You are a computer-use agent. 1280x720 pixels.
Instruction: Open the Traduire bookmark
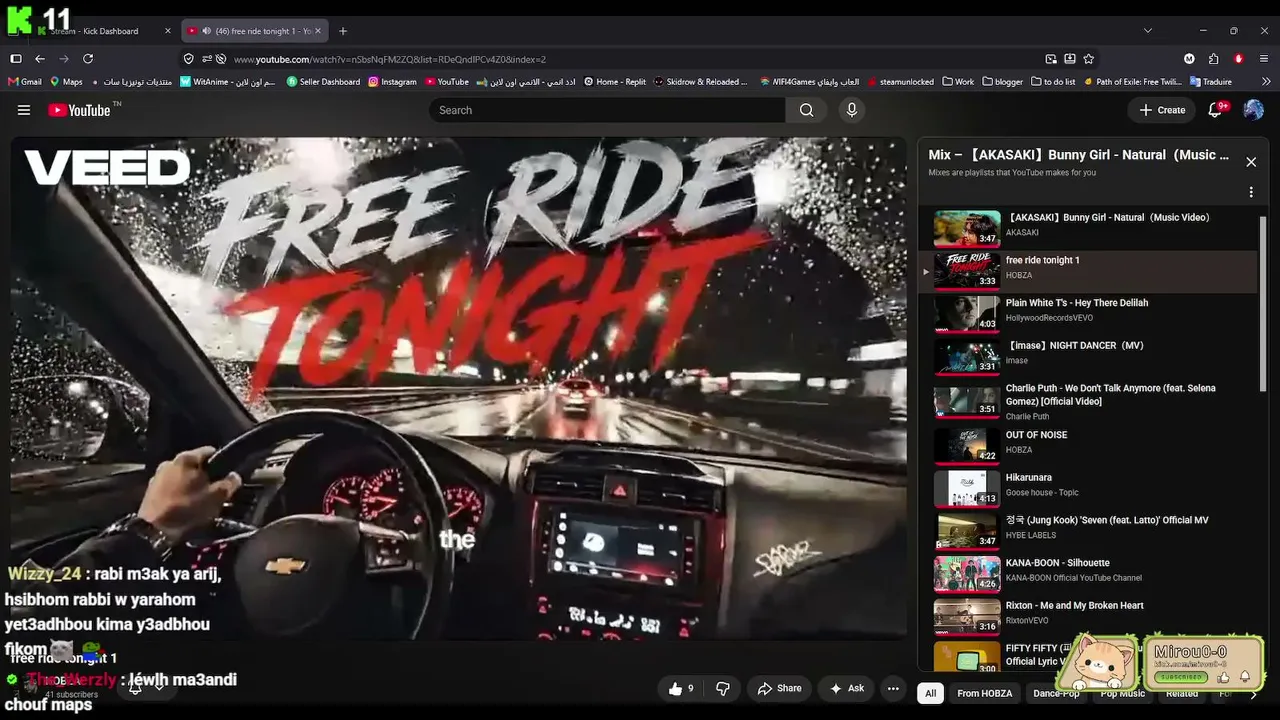point(1211,82)
